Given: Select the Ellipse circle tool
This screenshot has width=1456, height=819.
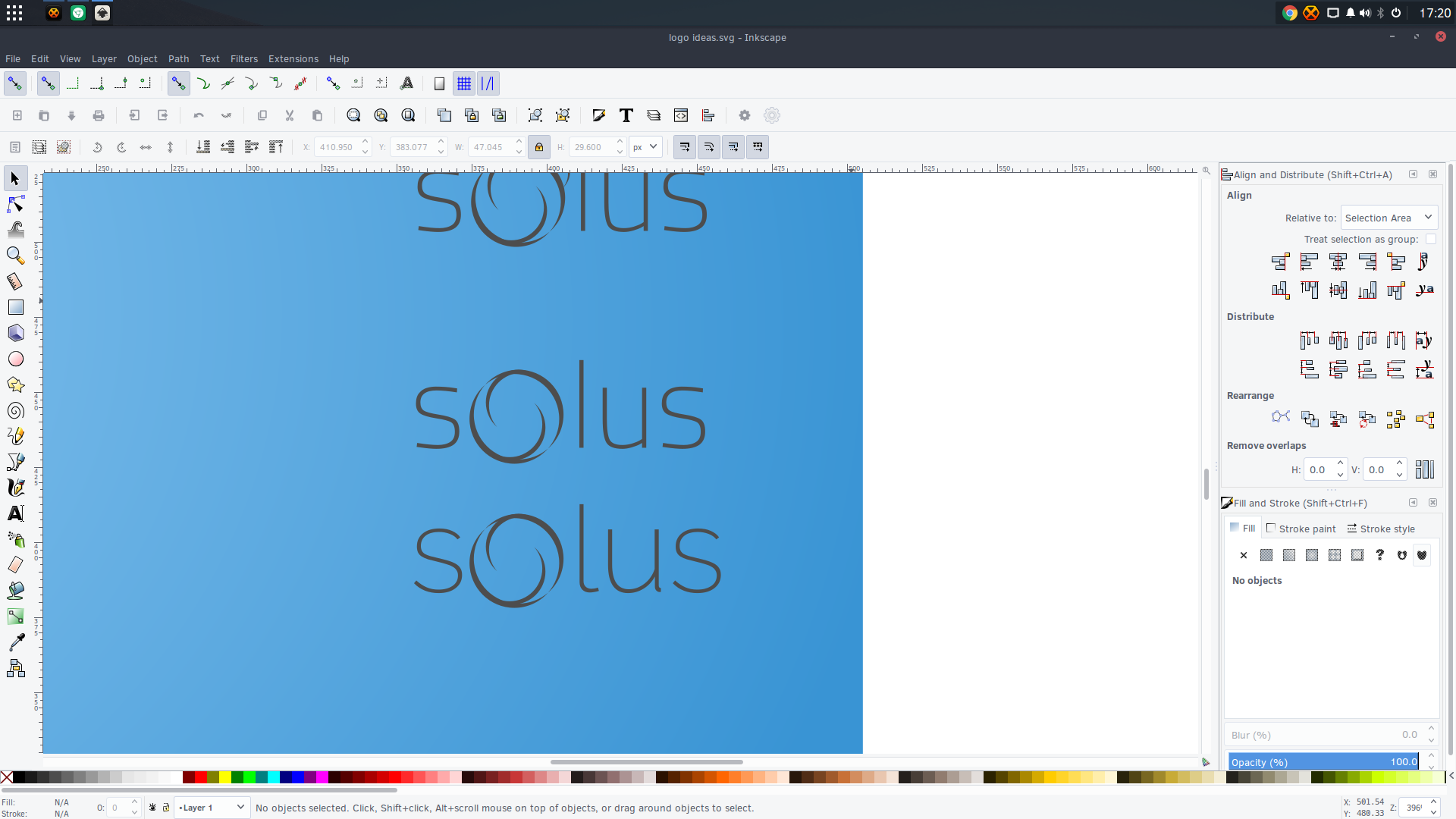Looking at the screenshot, I should (x=15, y=359).
